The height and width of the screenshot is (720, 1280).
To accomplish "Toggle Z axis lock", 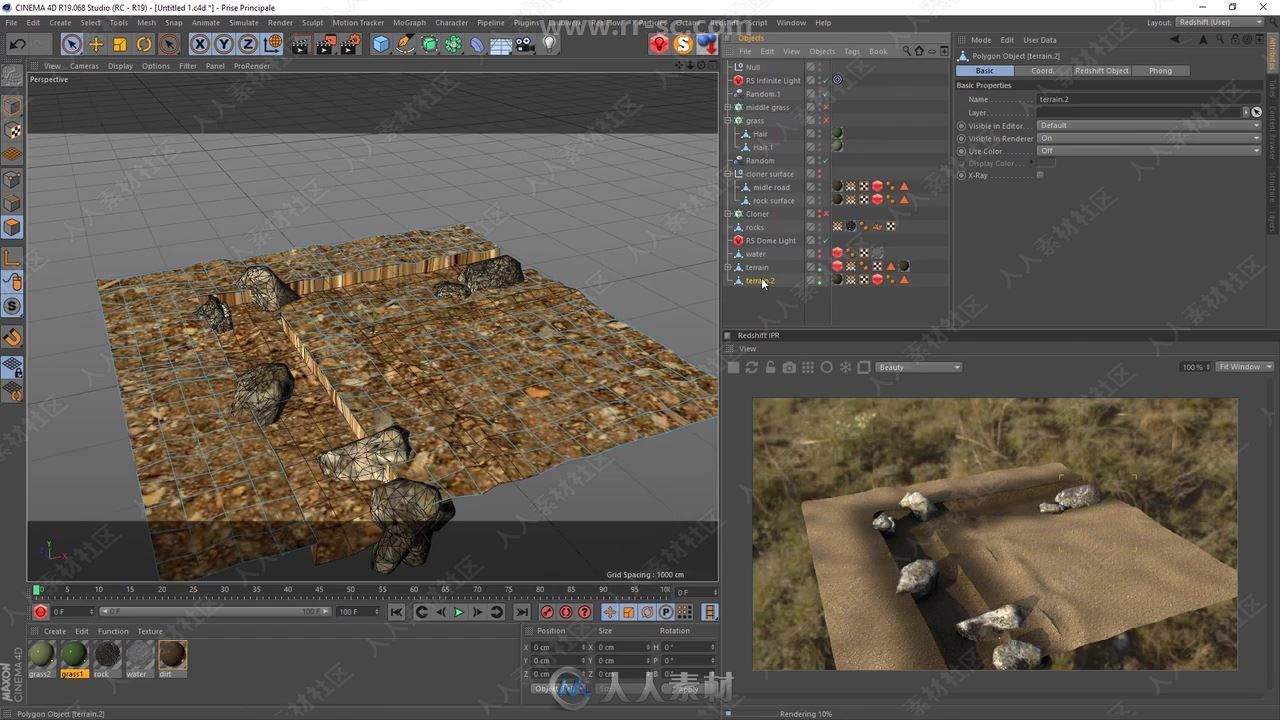I will click(248, 44).
